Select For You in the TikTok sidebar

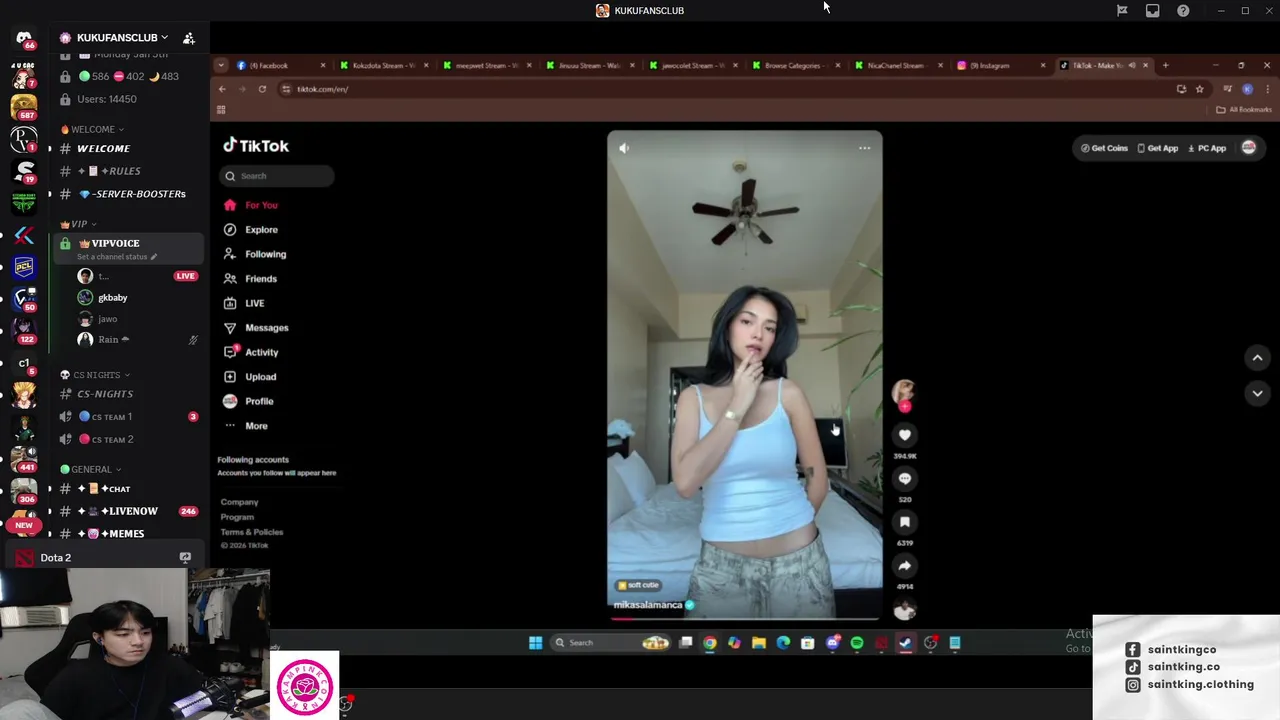tap(252, 205)
